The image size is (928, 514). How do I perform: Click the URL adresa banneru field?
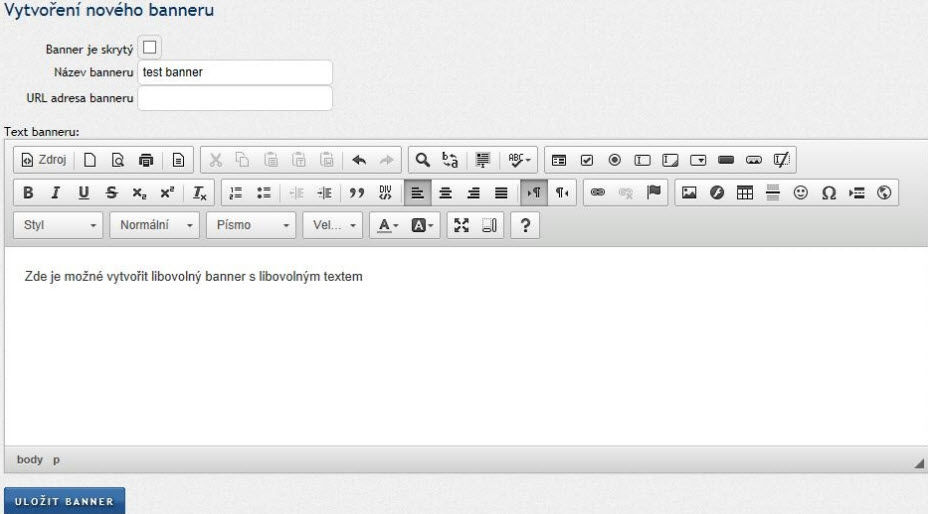click(234, 98)
